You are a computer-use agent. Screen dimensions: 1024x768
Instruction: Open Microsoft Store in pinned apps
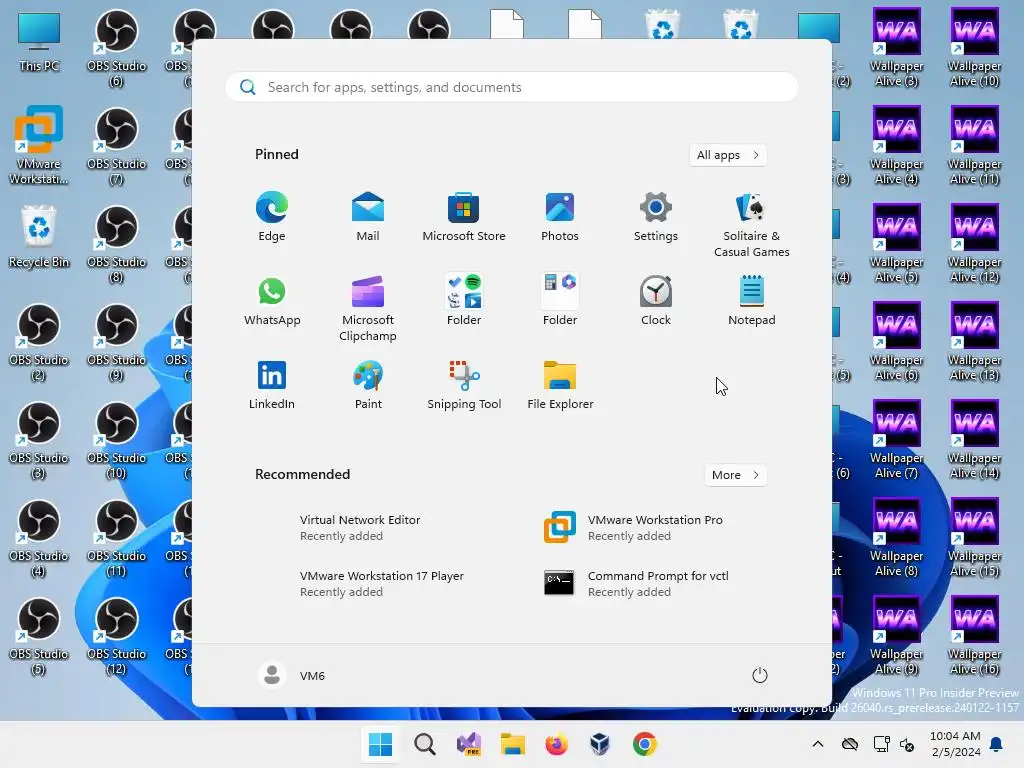point(464,217)
